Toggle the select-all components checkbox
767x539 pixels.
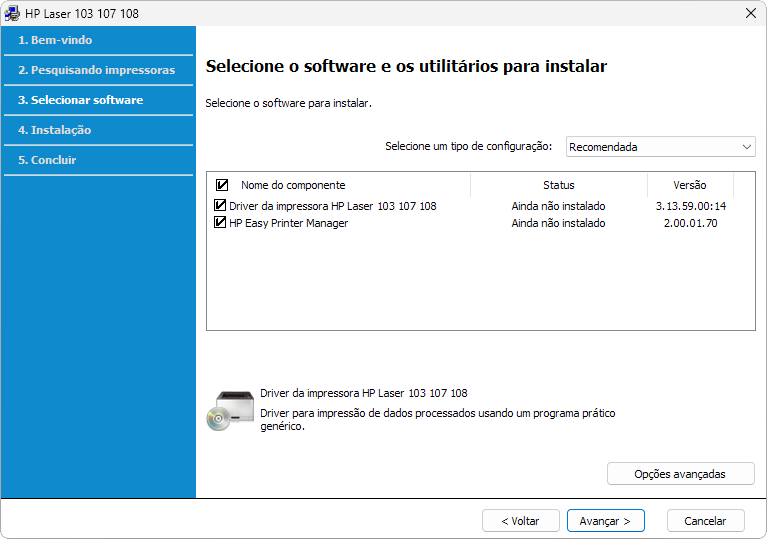tap(222, 185)
